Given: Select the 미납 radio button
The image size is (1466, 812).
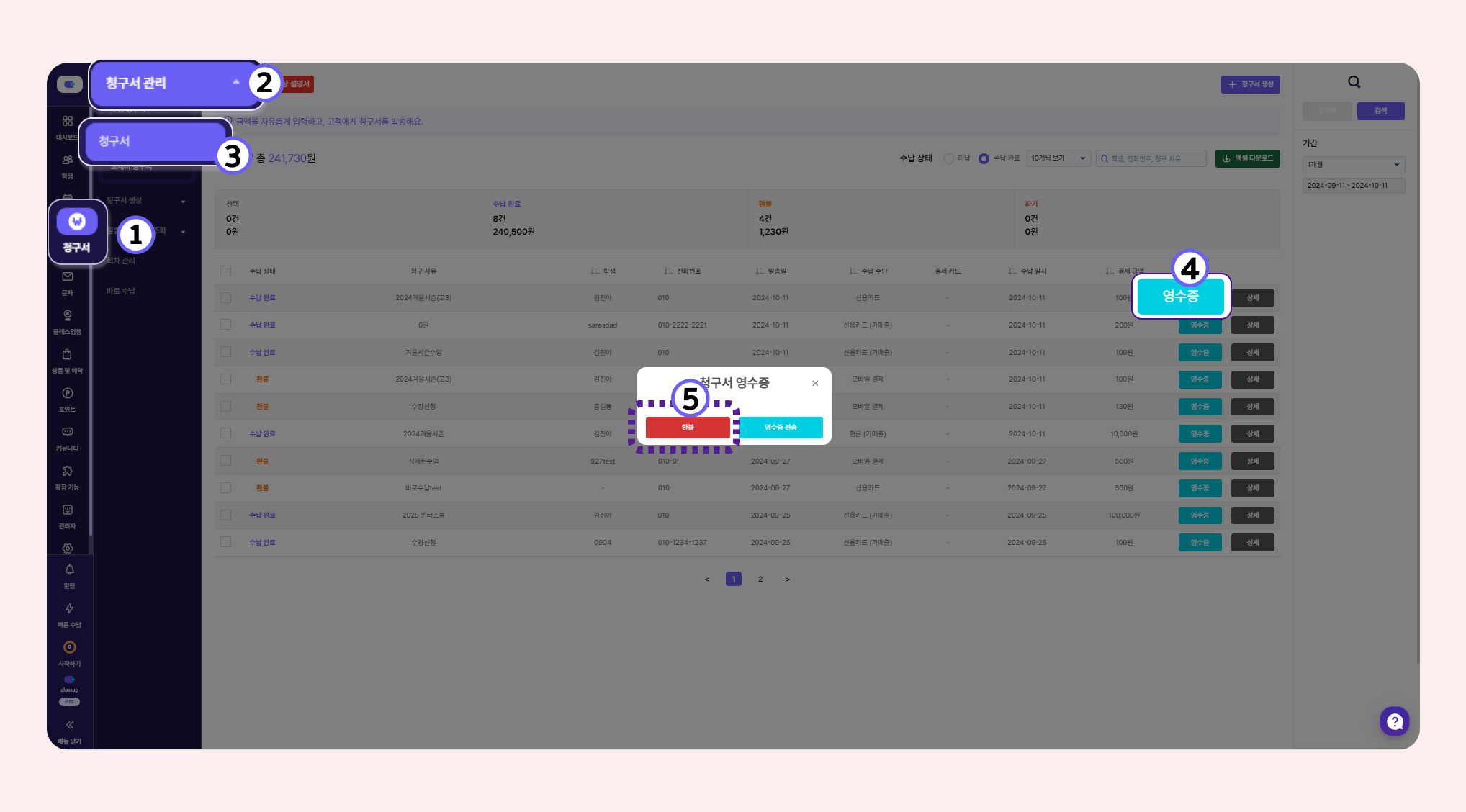Looking at the screenshot, I should click(948, 158).
